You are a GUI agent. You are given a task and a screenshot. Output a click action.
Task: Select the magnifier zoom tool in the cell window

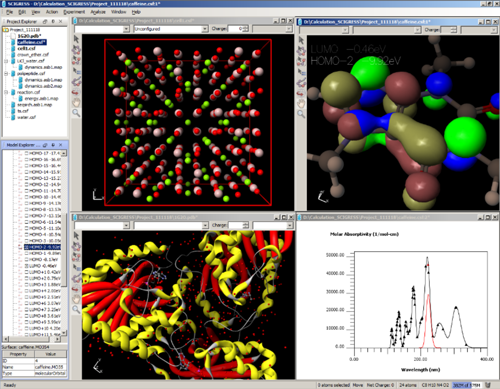click(76, 113)
